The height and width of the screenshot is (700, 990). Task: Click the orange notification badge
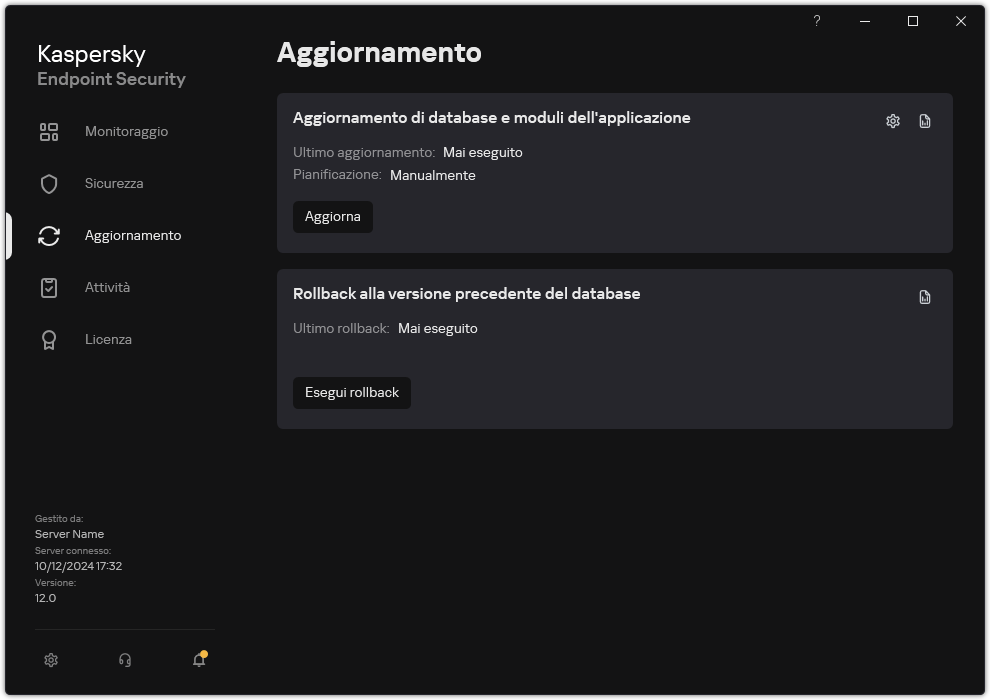[x=204, y=651]
